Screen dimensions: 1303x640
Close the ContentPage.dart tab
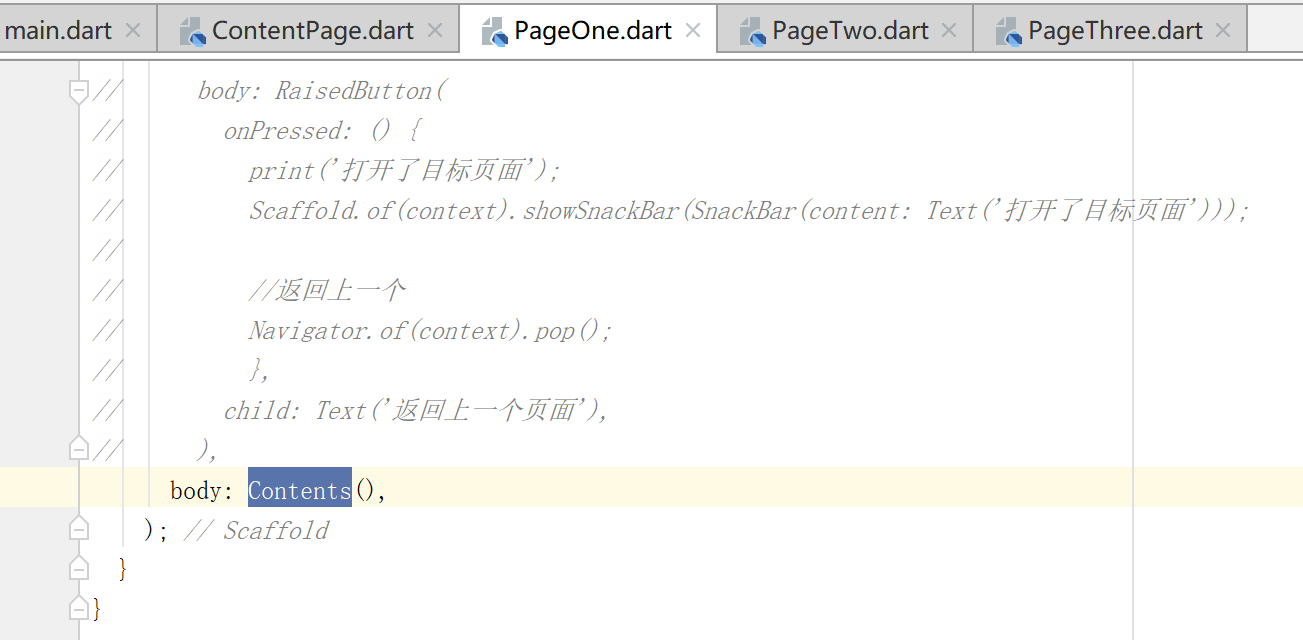(434, 31)
